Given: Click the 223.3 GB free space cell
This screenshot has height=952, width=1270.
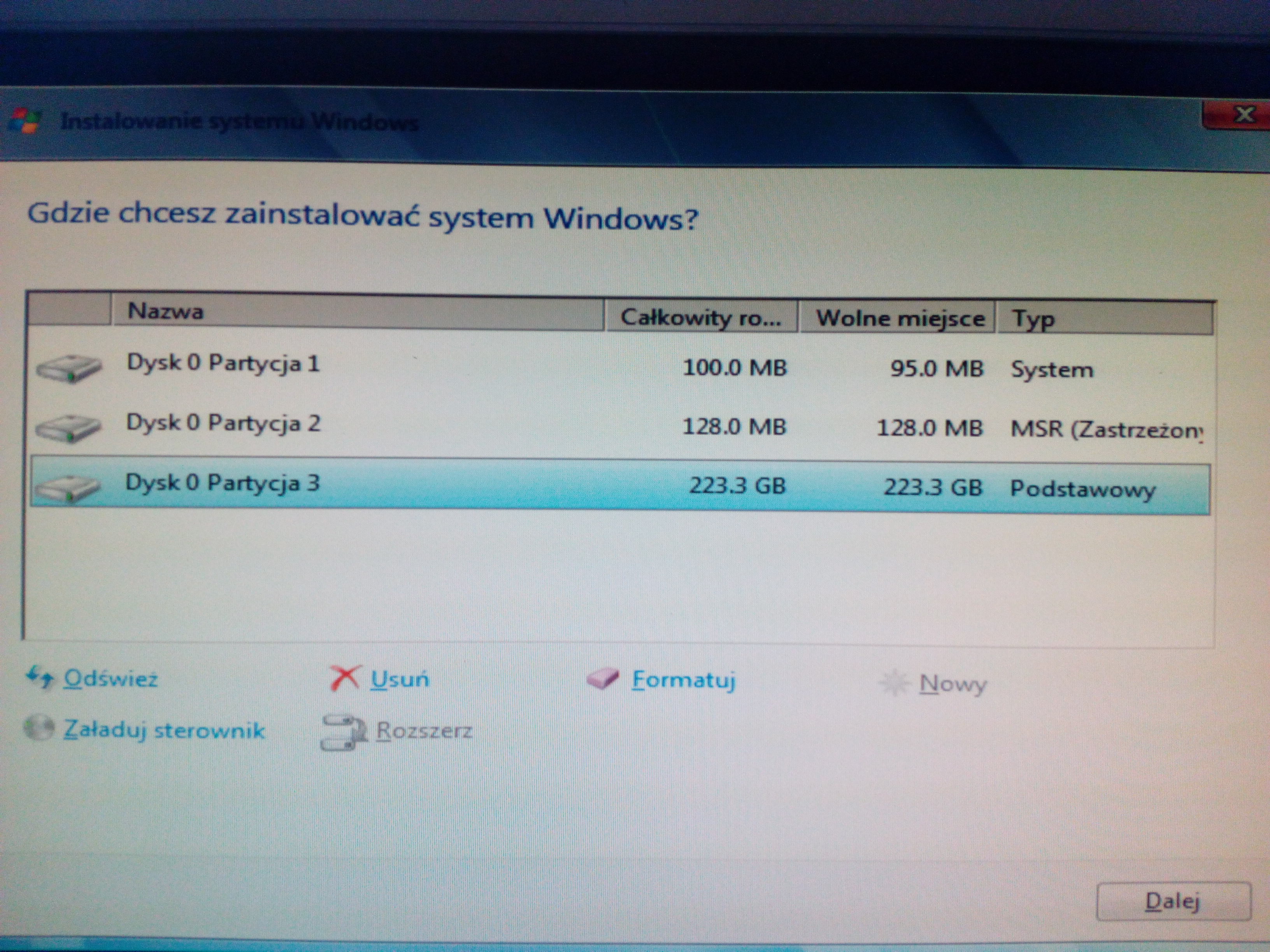Looking at the screenshot, I should 933,487.
